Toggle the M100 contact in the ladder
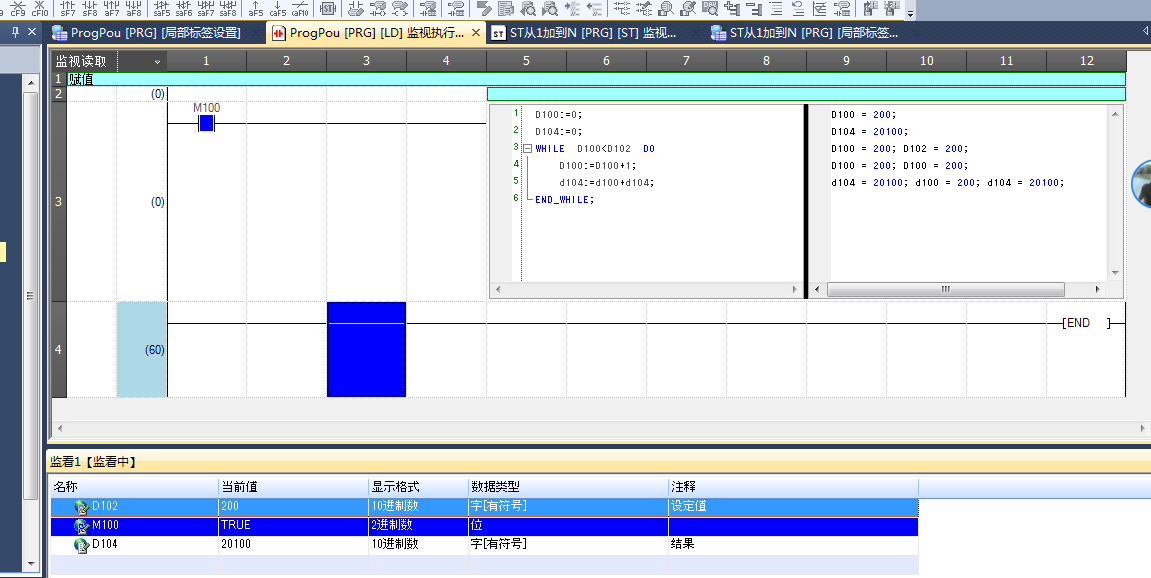Viewport: 1151px width, 578px height. pos(206,123)
